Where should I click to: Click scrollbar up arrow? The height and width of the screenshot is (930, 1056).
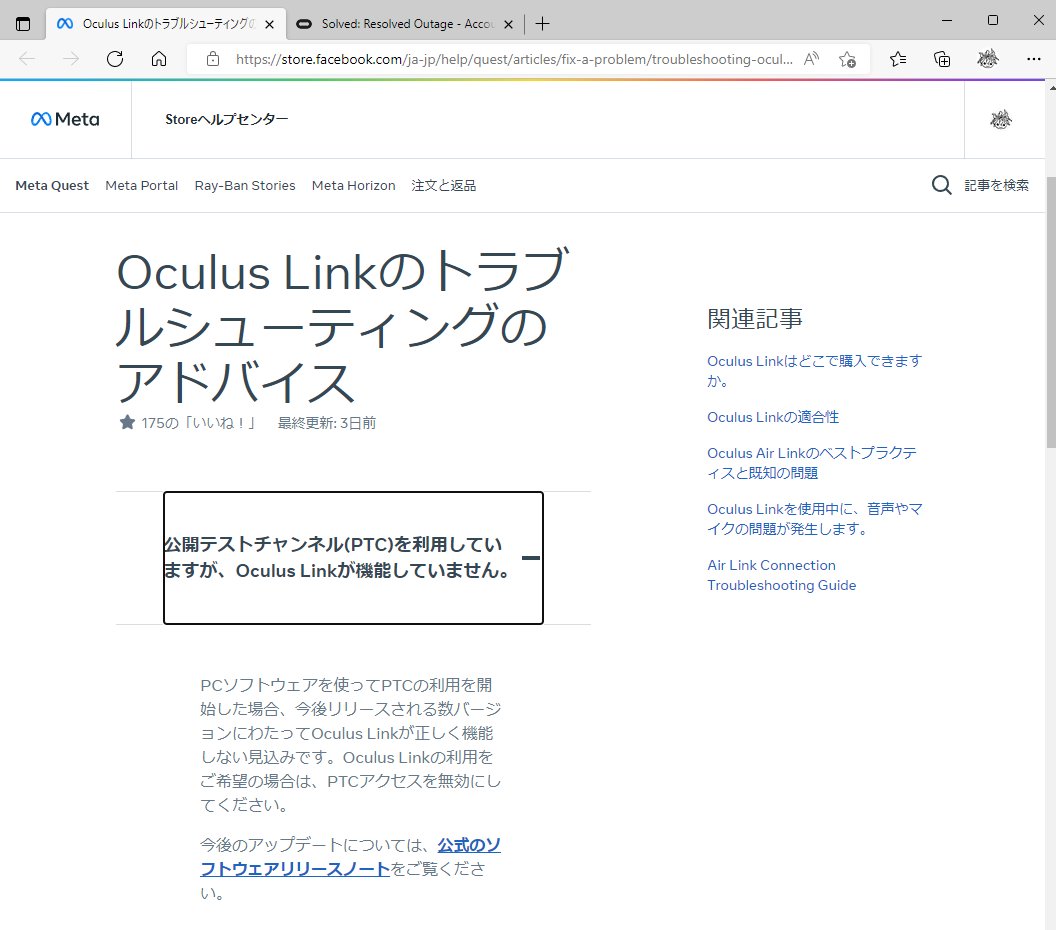click(x=1051, y=88)
